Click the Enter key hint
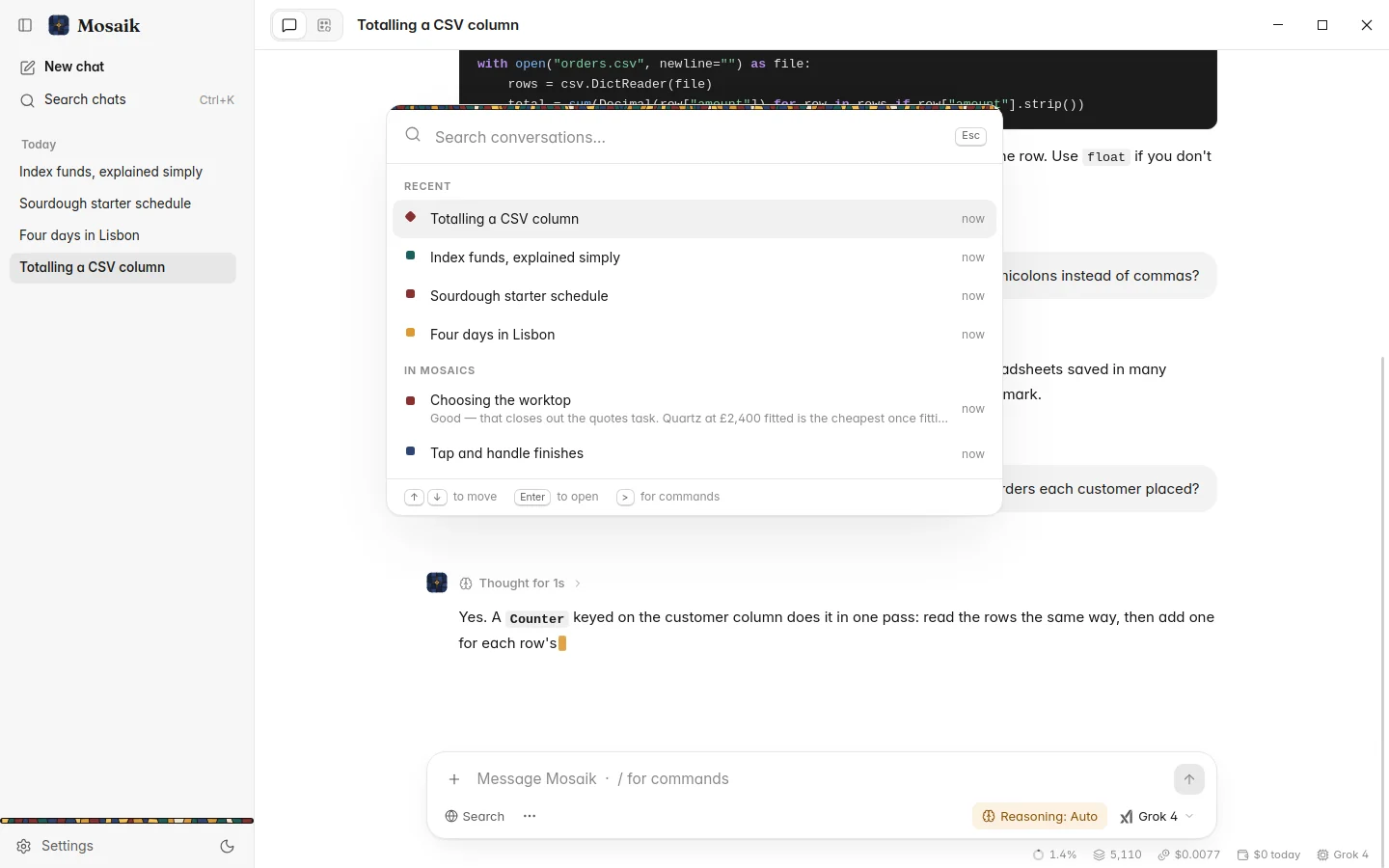1389x868 pixels. point(532,497)
